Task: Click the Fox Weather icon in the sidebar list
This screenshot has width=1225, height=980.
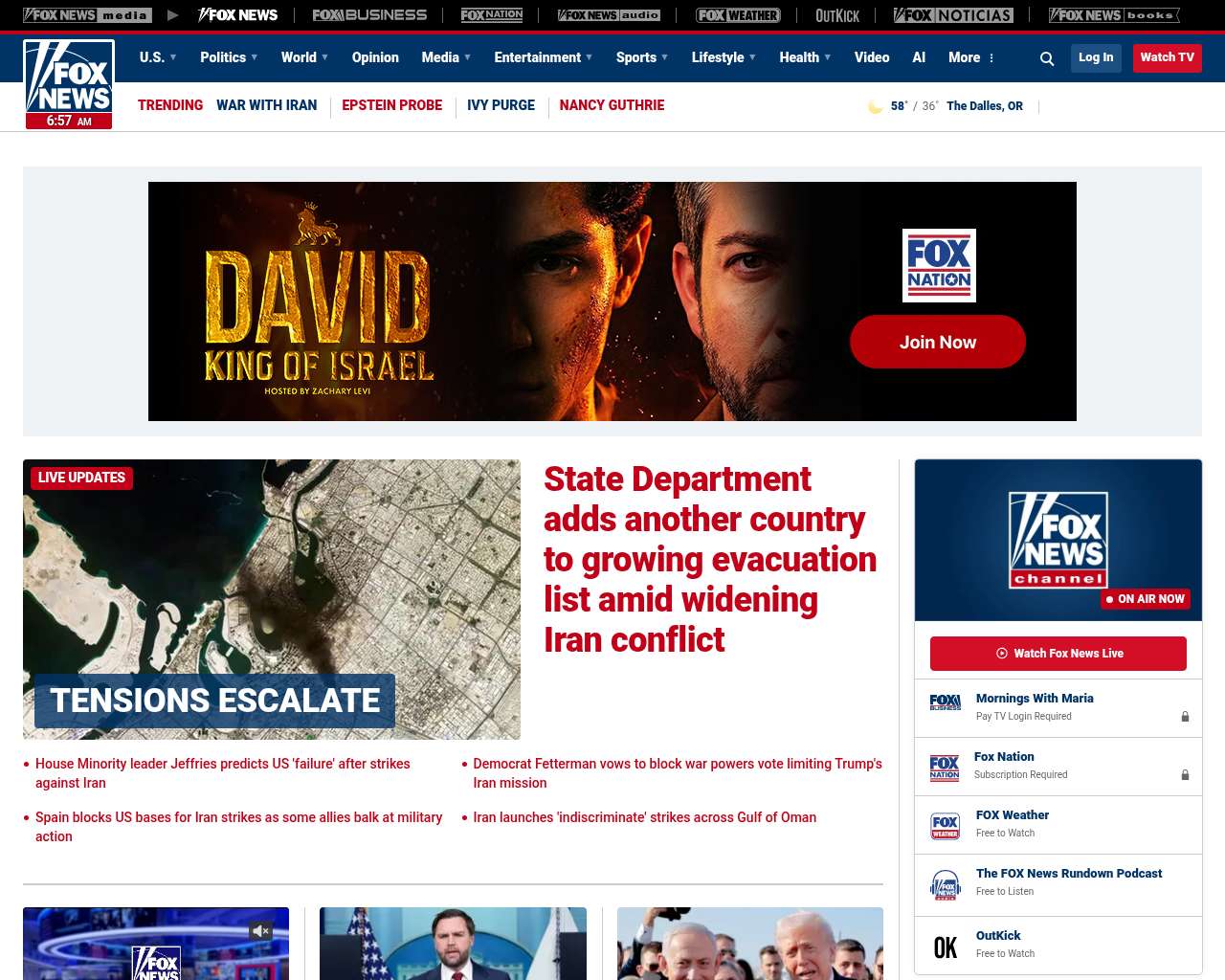Action: (946, 826)
